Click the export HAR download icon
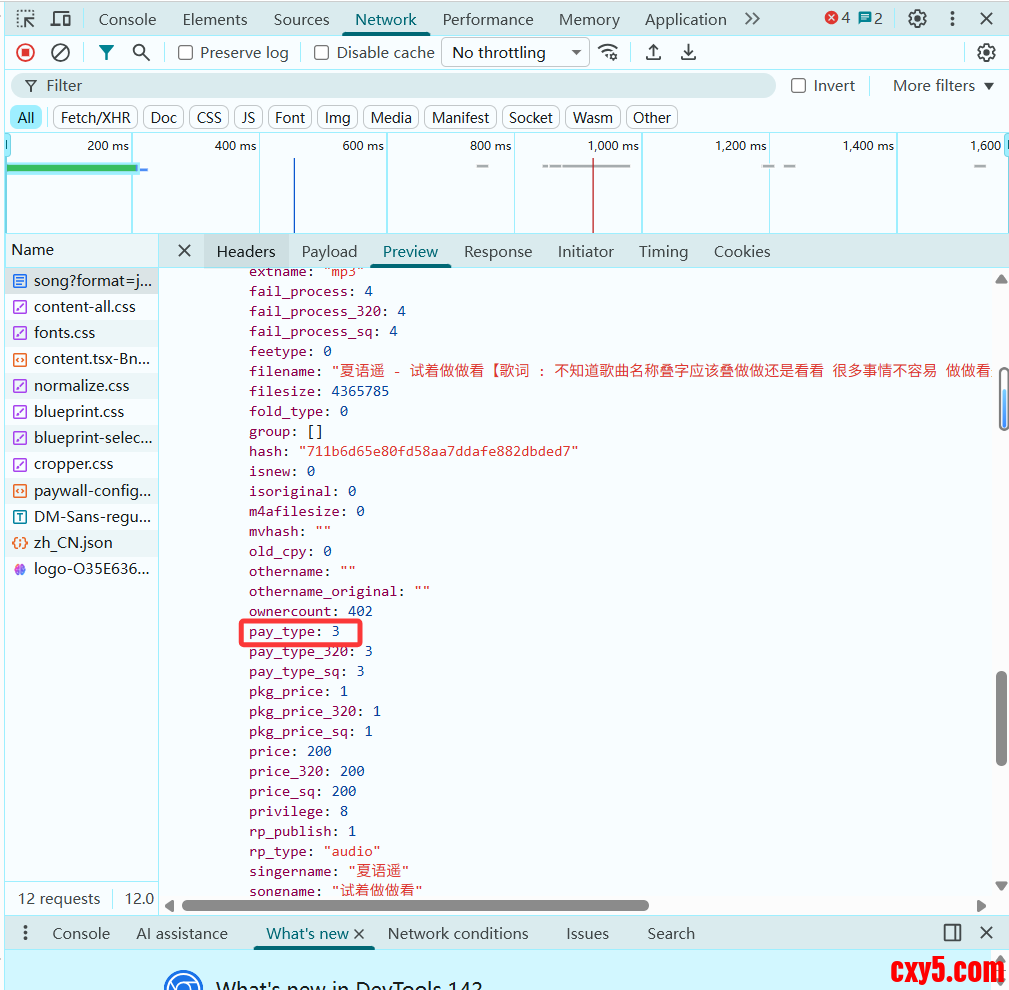 click(688, 53)
